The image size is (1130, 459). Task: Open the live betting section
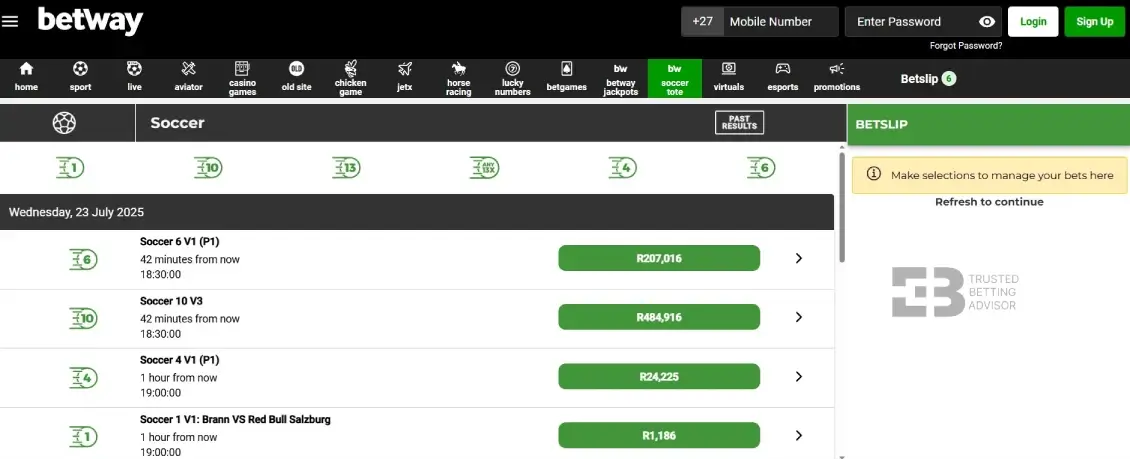134,78
